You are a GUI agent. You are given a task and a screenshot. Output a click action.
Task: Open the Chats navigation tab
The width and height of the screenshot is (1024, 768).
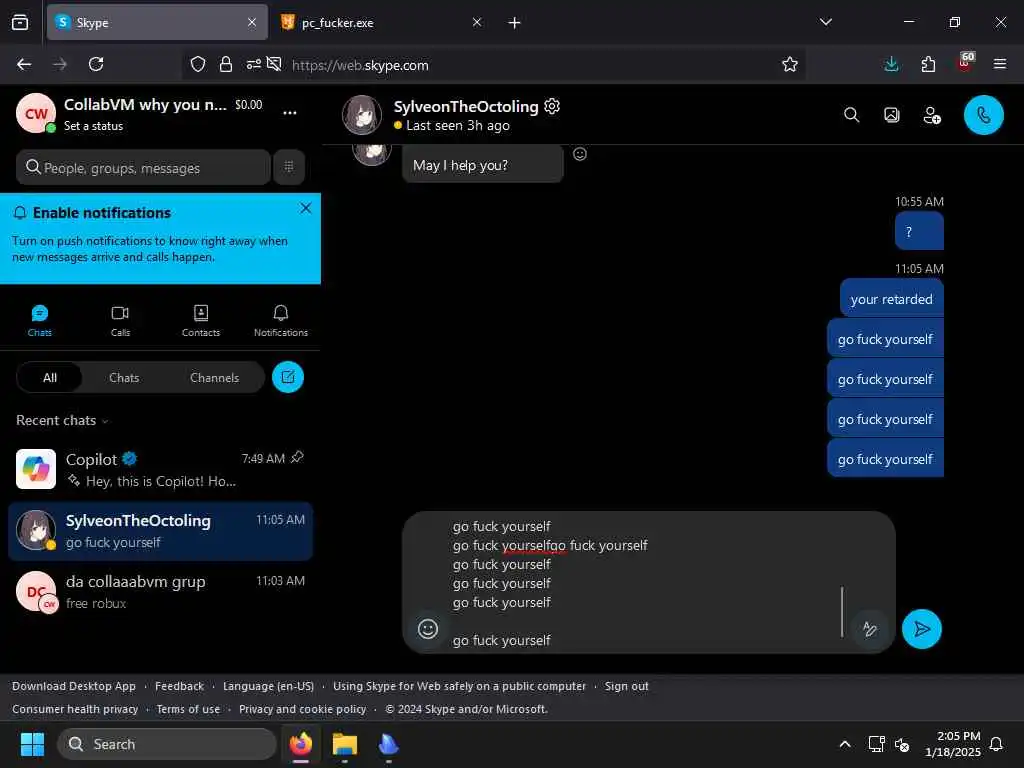pyautogui.click(x=39, y=321)
